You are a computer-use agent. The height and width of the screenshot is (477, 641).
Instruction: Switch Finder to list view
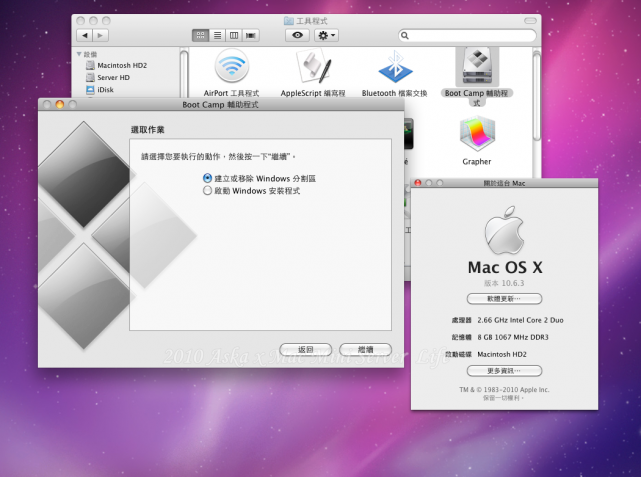(217, 36)
